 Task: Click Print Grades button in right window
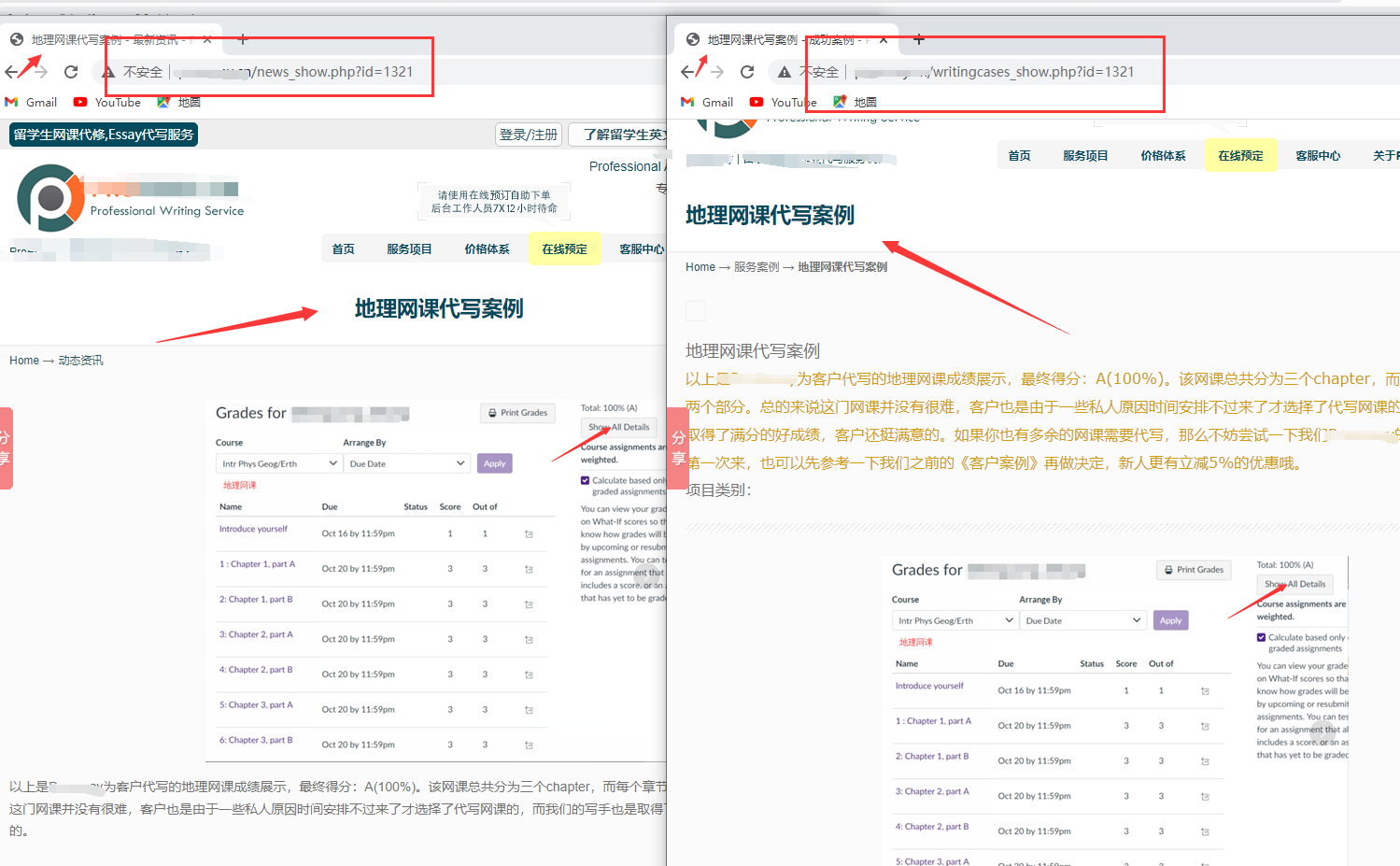click(1194, 570)
